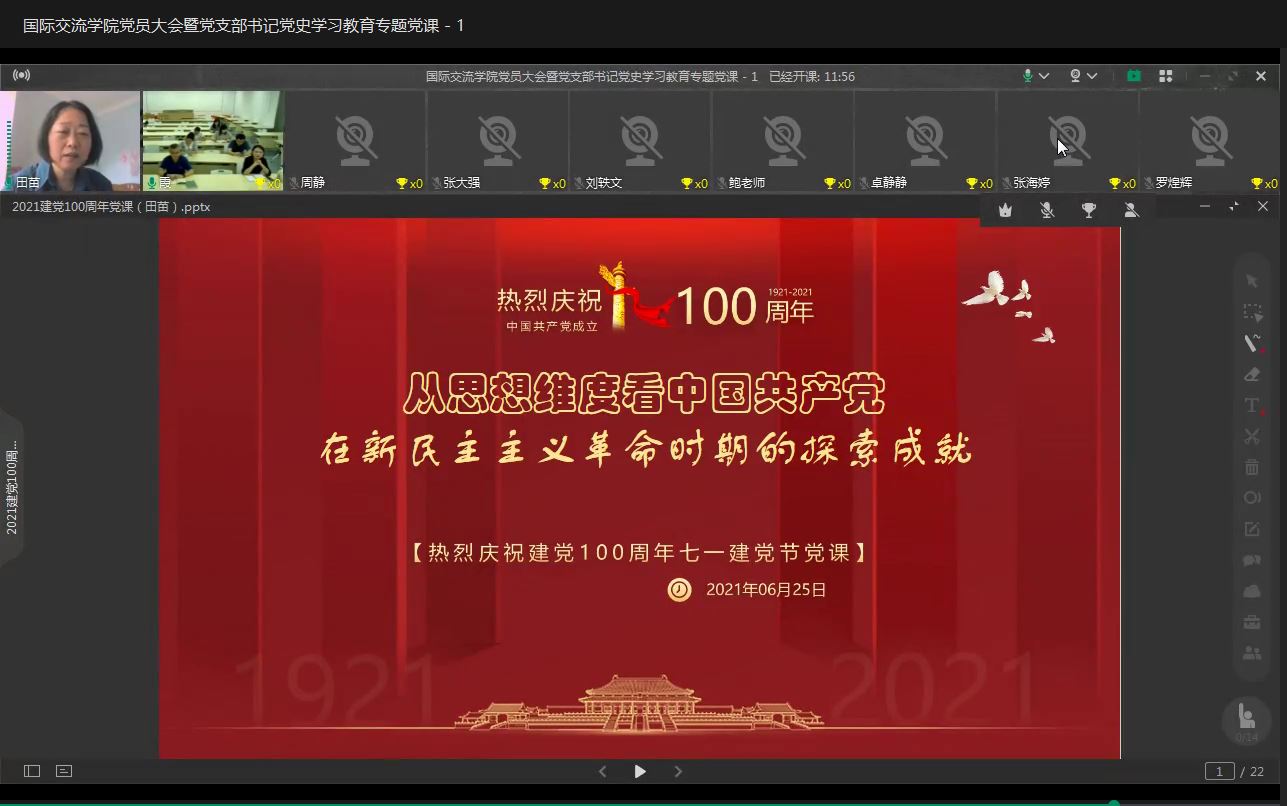The width and height of the screenshot is (1287, 806).
Task: Click the crown icon above the slide
Action: (1005, 209)
